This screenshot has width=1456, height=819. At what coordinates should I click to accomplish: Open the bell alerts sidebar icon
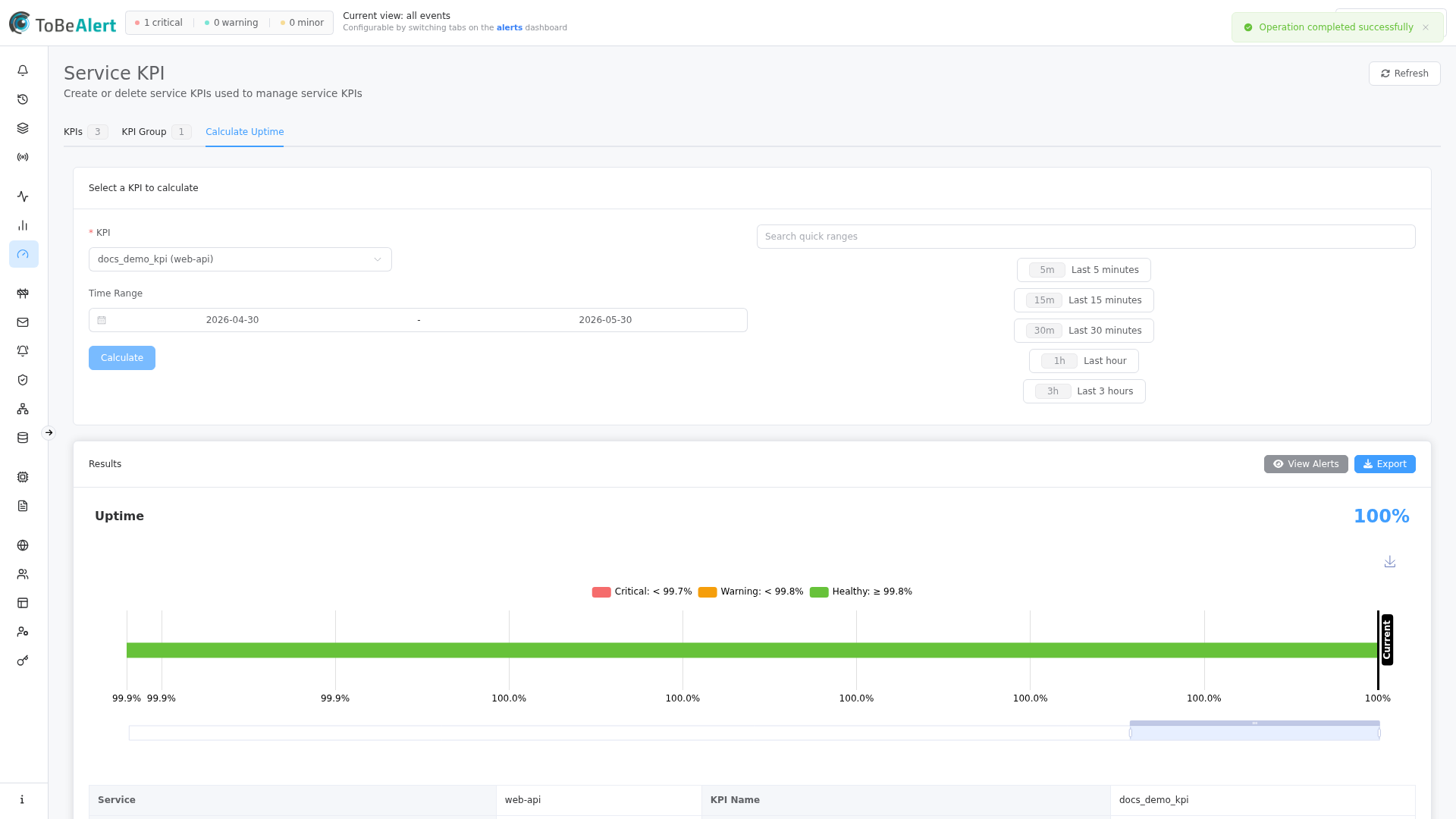(23, 71)
